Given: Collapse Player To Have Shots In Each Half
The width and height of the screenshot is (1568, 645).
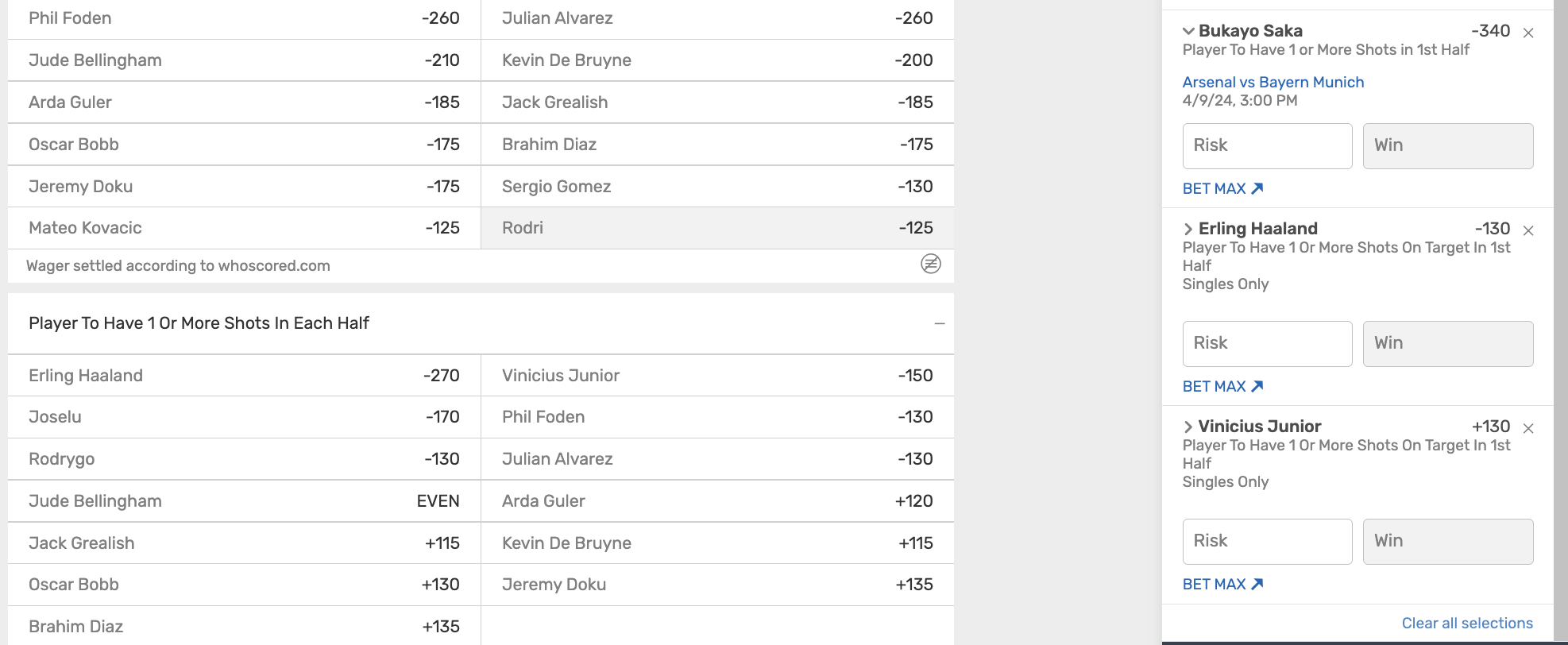Looking at the screenshot, I should pyautogui.click(x=940, y=323).
